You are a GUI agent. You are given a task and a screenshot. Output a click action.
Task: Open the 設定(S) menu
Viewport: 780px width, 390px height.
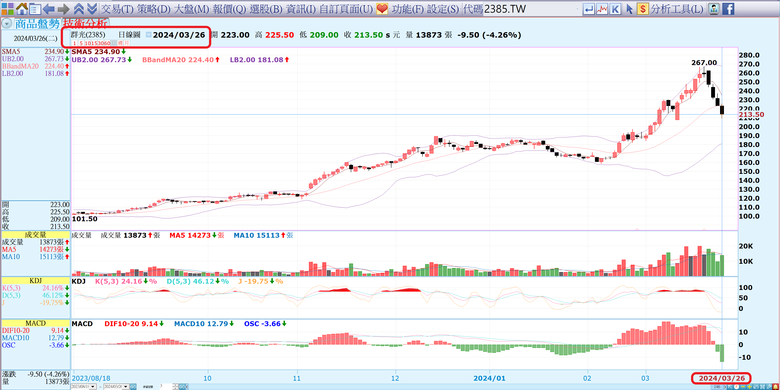[443, 9]
